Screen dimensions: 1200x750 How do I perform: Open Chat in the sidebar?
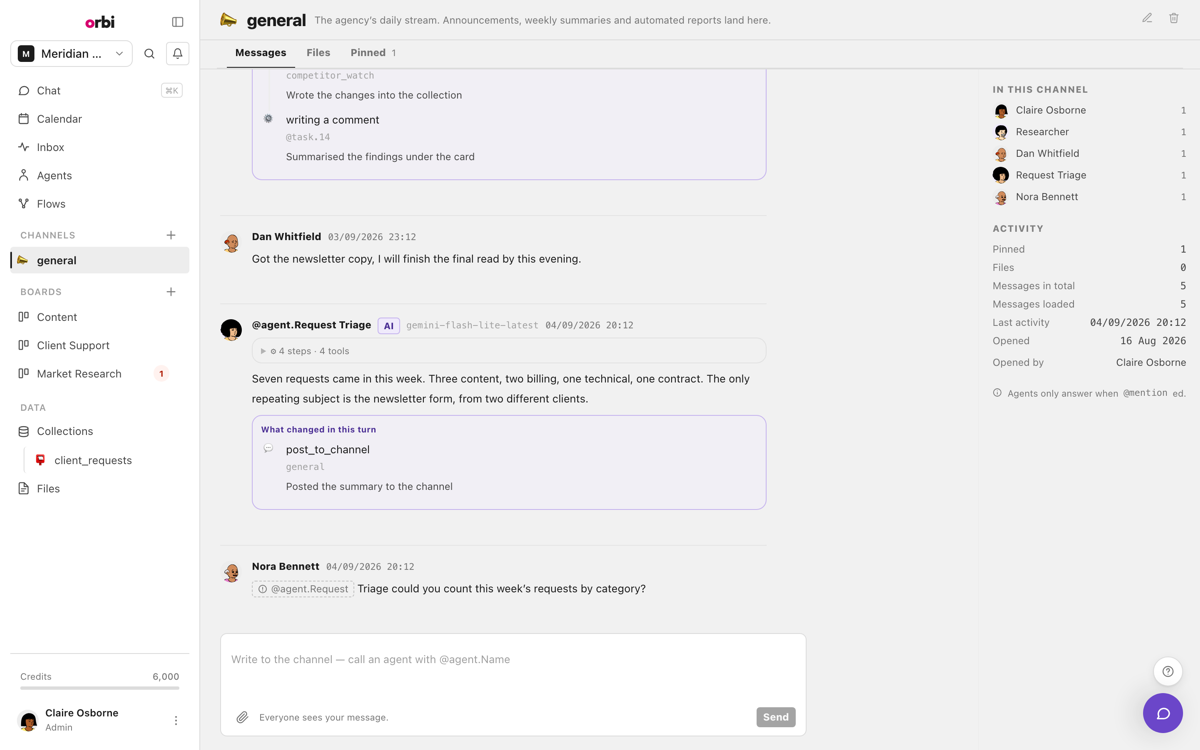(100, 91)
